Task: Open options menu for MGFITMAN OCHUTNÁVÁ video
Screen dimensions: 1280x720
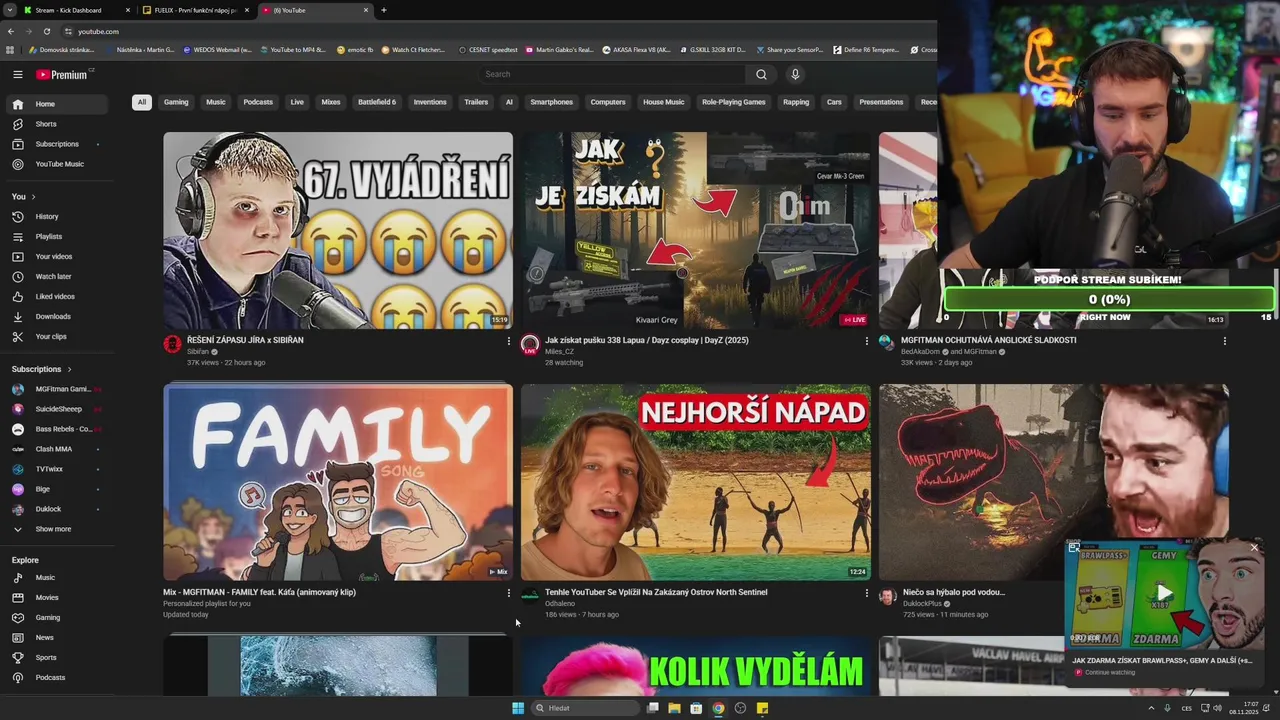Action: coord(1224,341)
